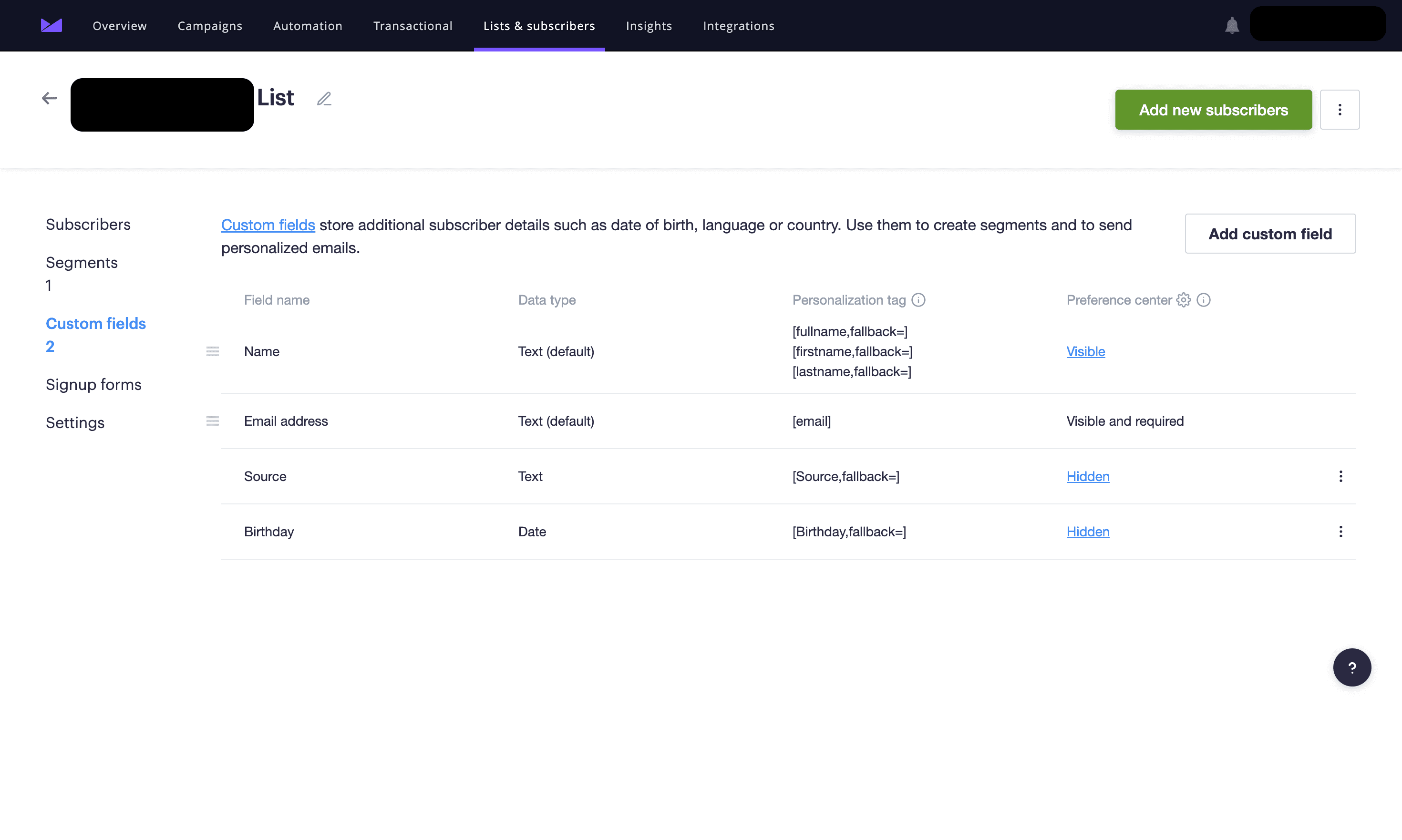Grab the Email address row drag handle

(212, 421)
